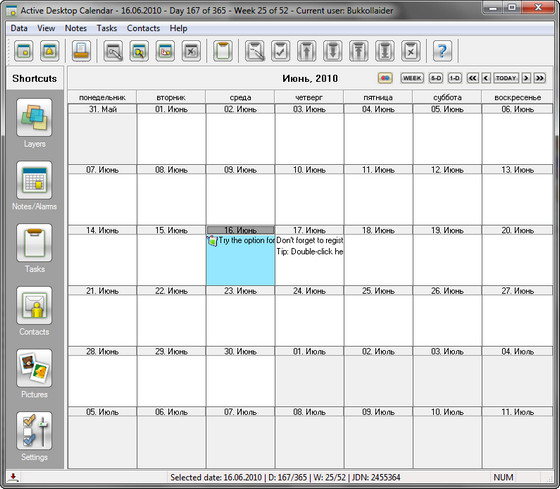Image resolution: width=560 pixels, height=489 pixels.
Task: Click the move task to bottom icon
Action: pos(385,51)
